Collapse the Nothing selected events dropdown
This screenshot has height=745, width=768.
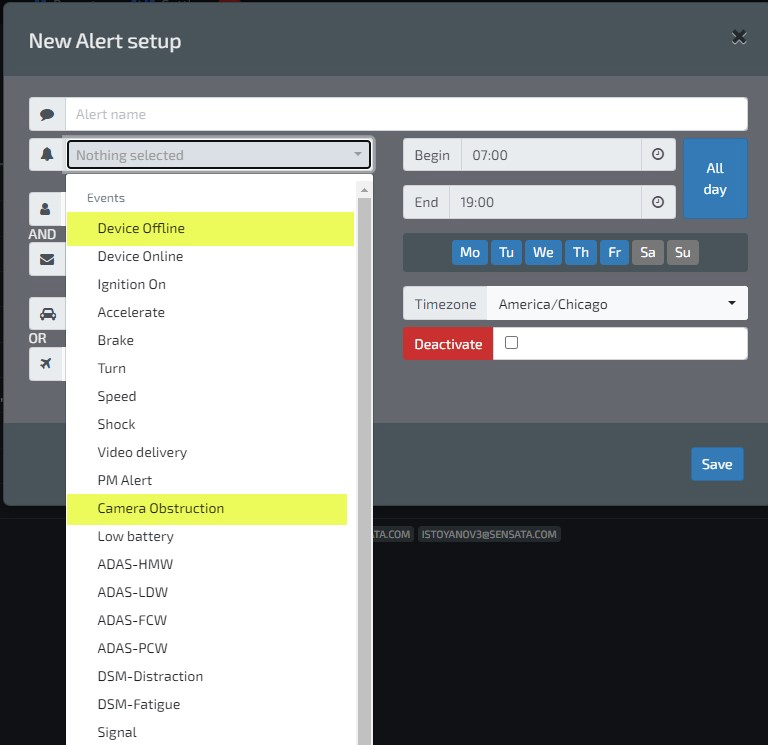click(219, 155)
